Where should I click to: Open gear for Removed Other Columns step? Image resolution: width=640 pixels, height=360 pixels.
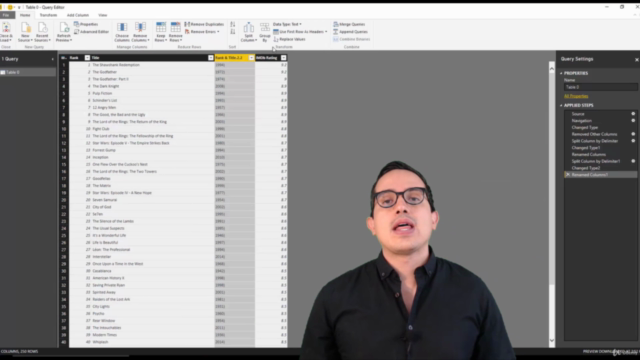click(633, 134)
